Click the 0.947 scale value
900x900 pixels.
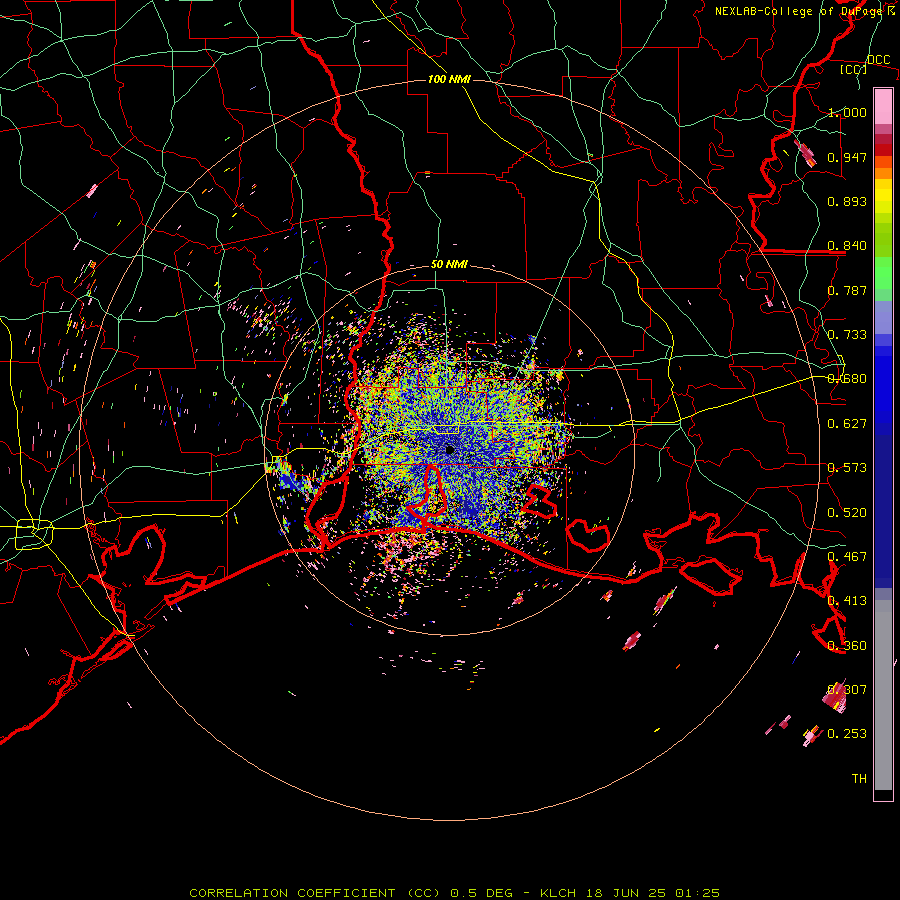tap(847, 157)
